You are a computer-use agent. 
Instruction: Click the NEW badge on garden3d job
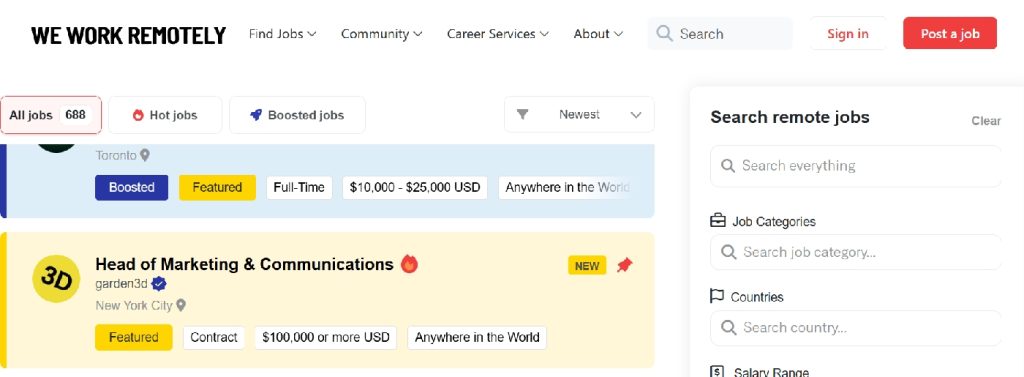(587, 265)
